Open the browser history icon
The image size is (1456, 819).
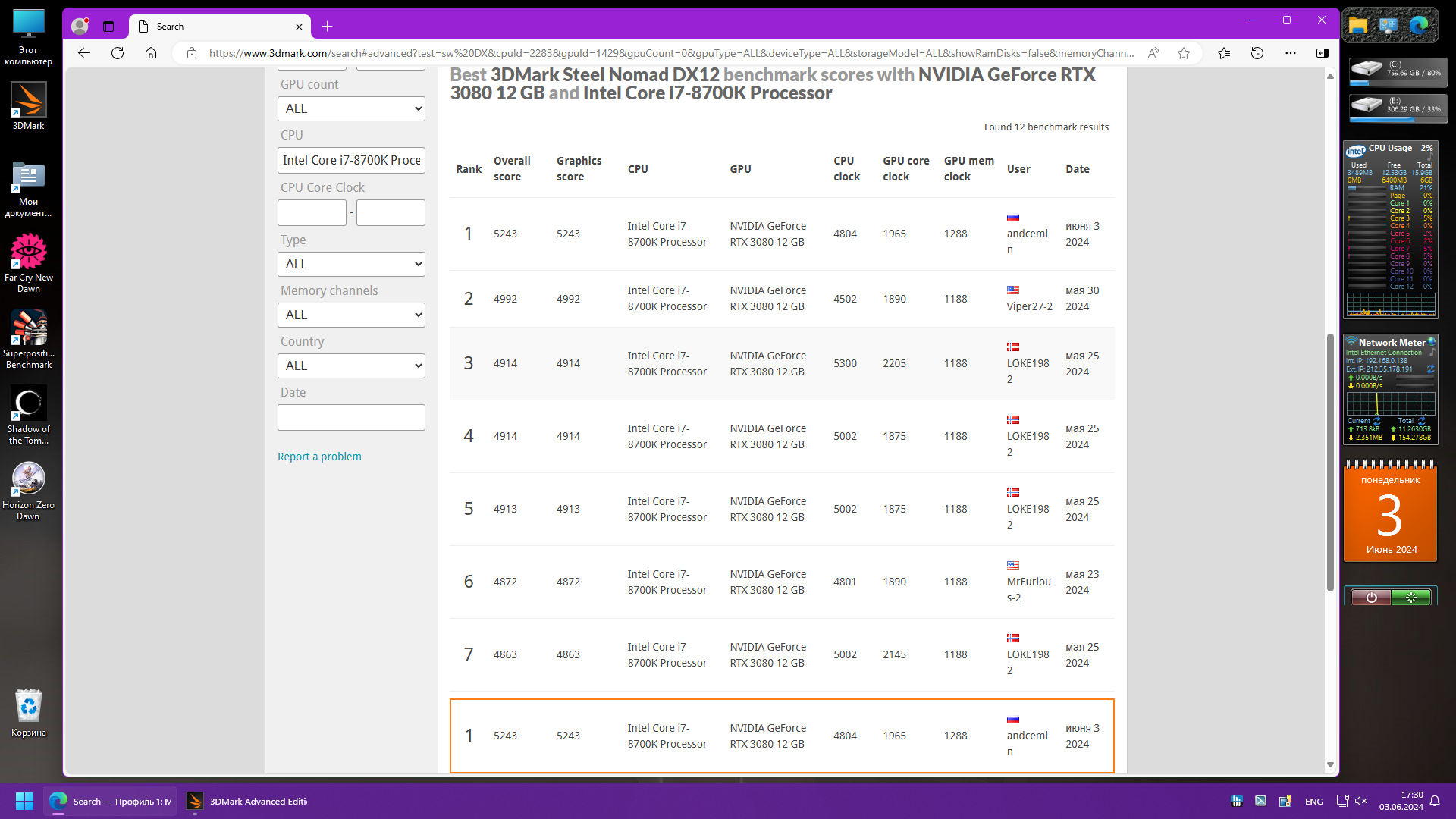pos(1257,53)
